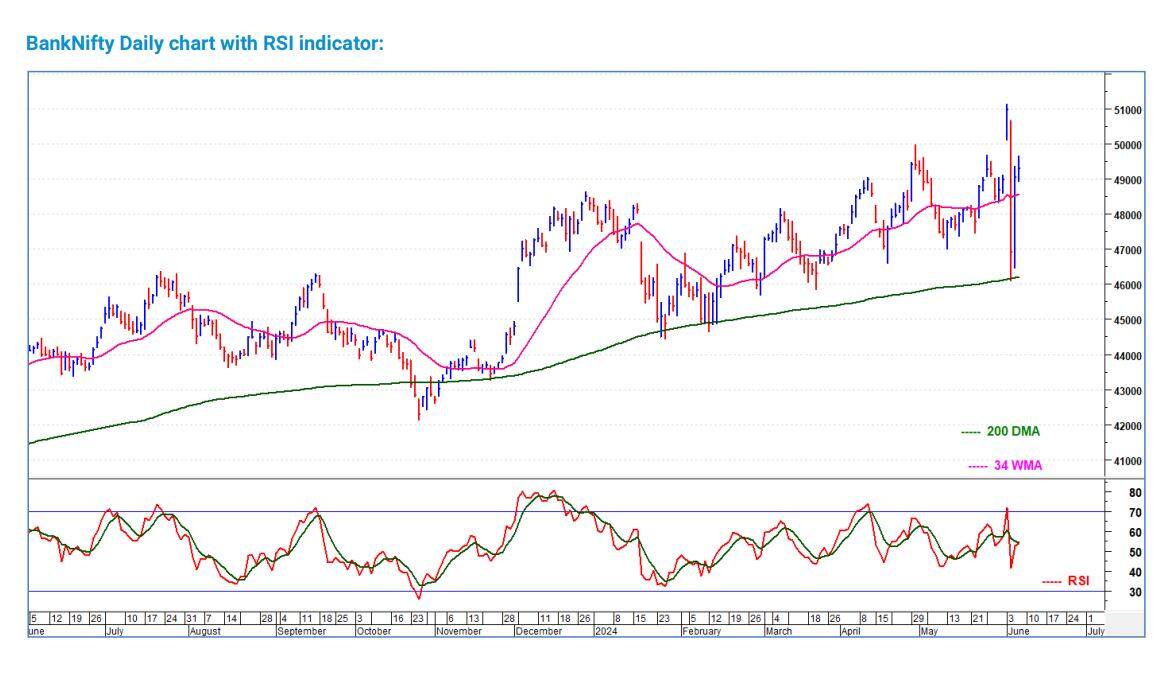Click the date label "31" above August

pos(192,619)
